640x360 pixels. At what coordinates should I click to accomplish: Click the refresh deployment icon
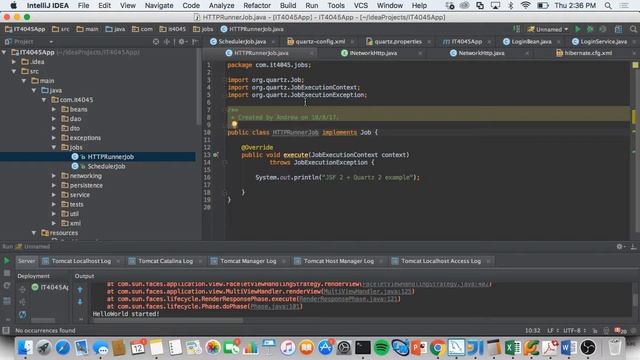click(22, 314)
